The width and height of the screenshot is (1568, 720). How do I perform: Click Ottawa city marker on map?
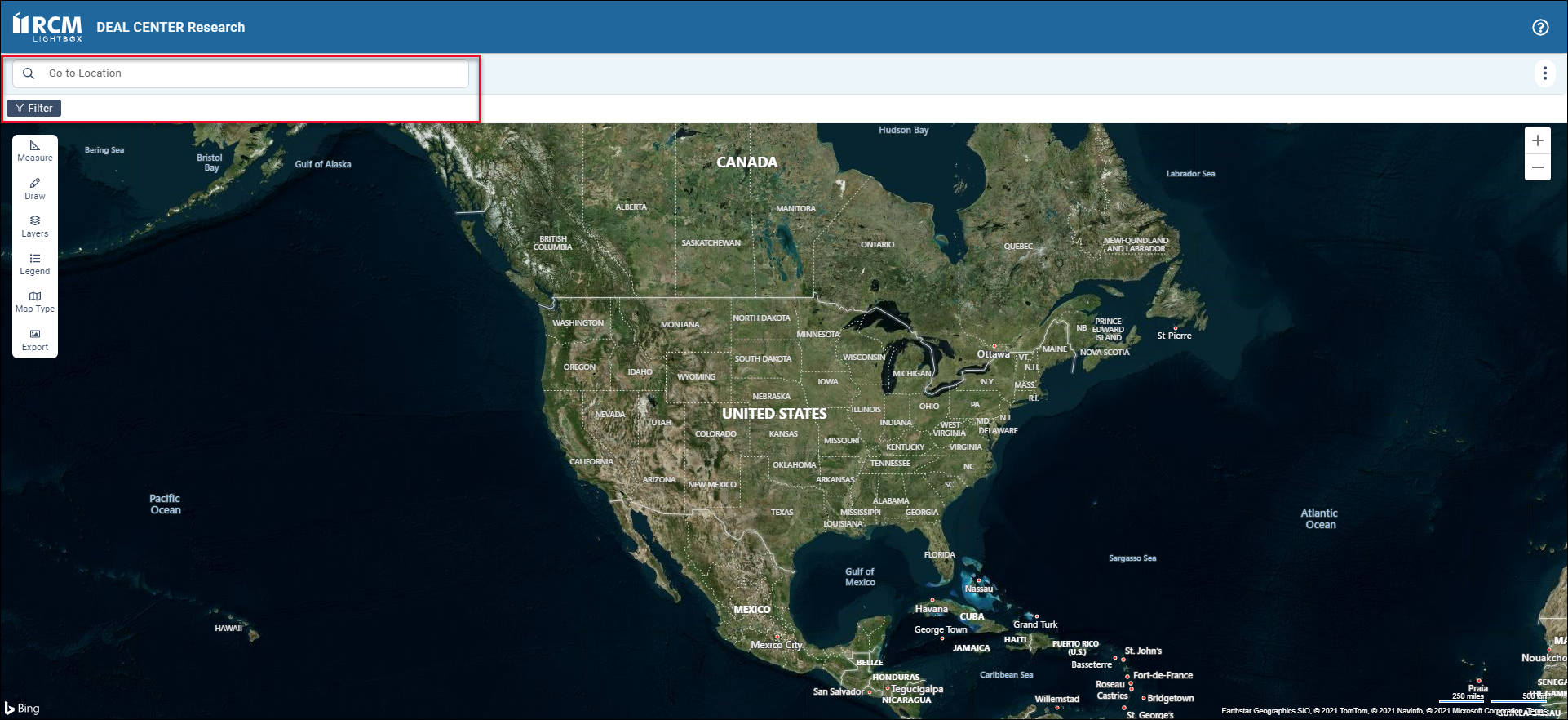click(x=994, y=347)
